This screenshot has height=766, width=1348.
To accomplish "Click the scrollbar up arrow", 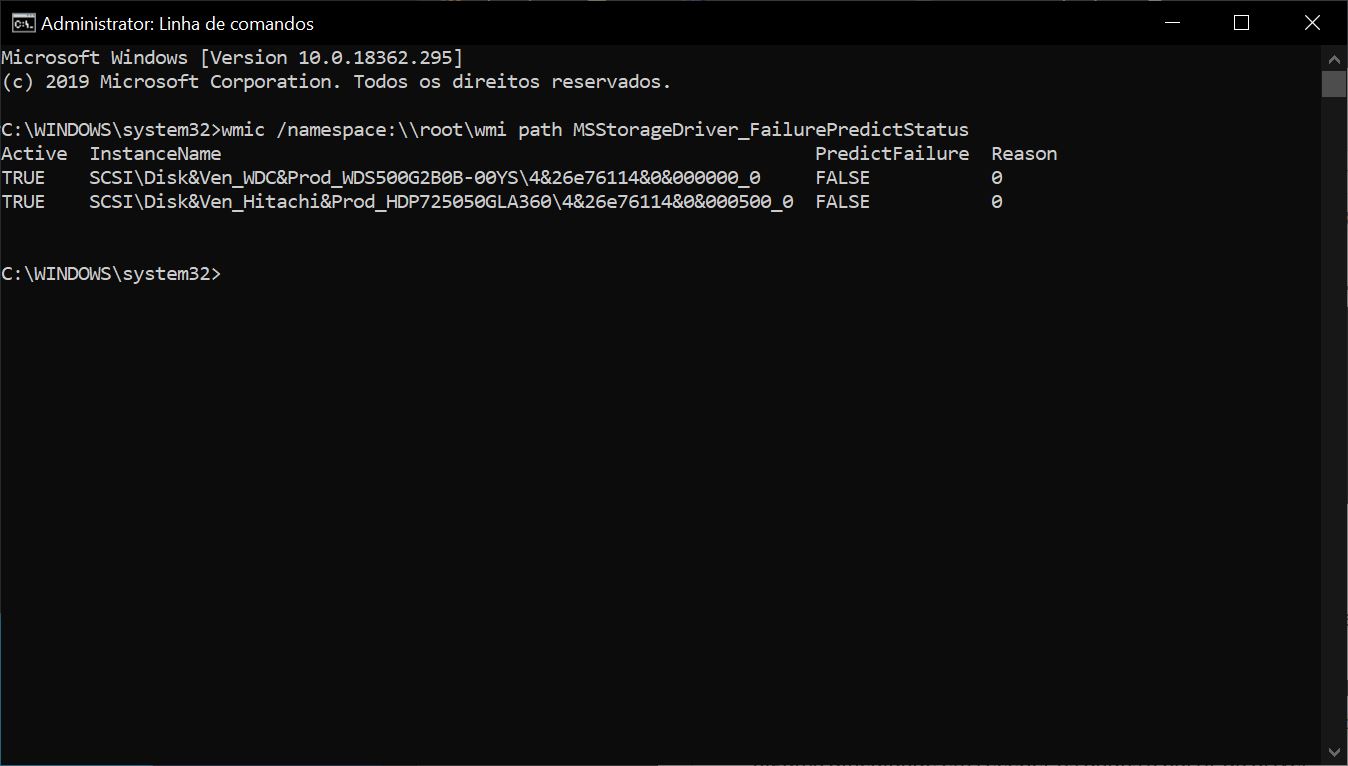I will coord(1334,57).
